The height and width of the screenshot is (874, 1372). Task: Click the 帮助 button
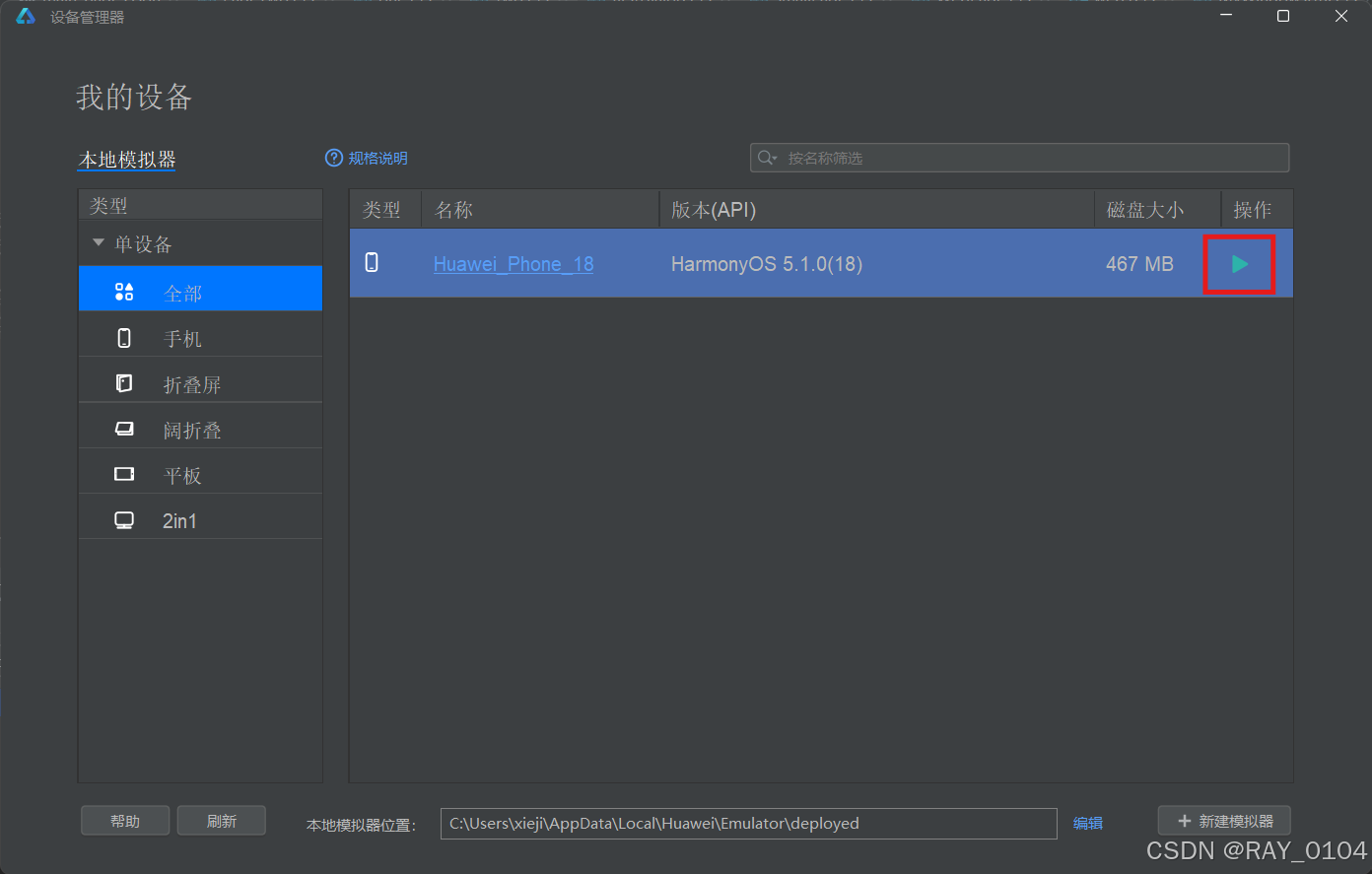pos(125,821)
